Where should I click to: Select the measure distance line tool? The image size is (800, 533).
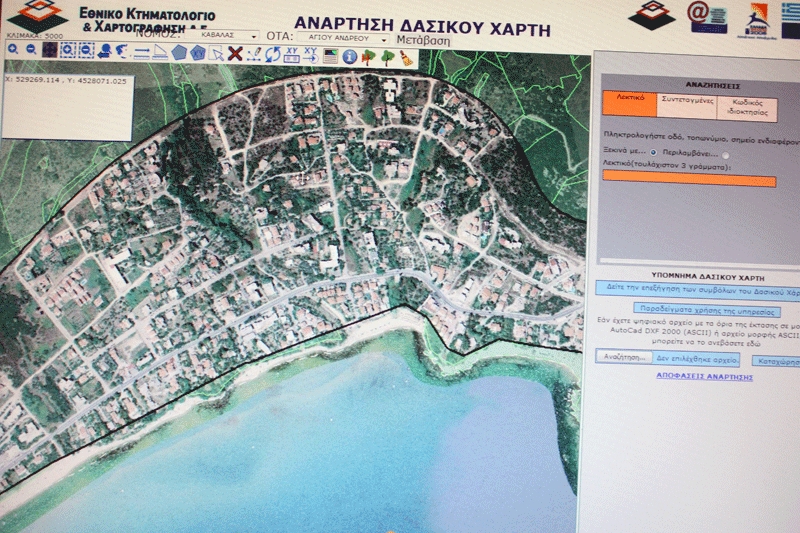click(142, 53)
